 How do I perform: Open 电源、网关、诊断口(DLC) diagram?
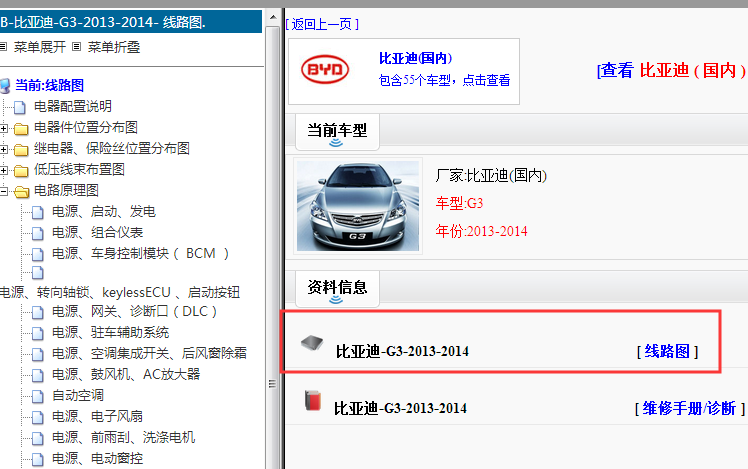point(135,312)
